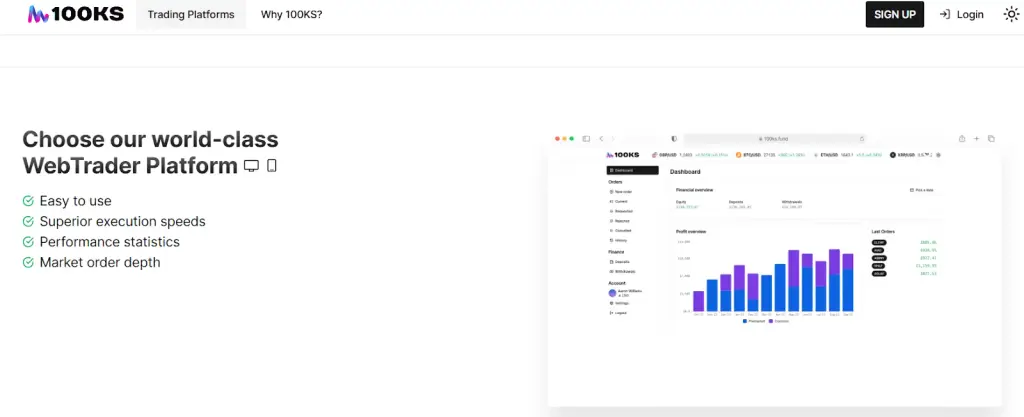Select Current in the preview sidebar
The height and width of the screenshot is (417, 1024).
click(619, 202)
